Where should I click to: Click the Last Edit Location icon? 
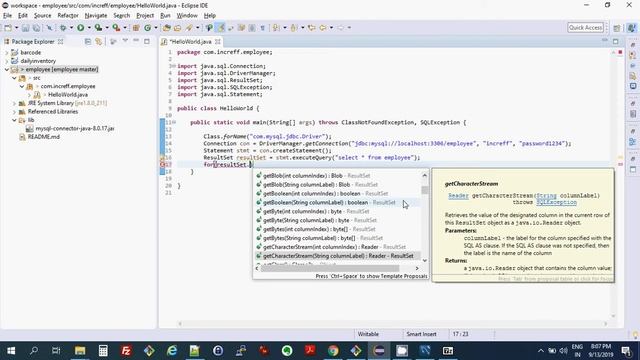click(311, 28)
